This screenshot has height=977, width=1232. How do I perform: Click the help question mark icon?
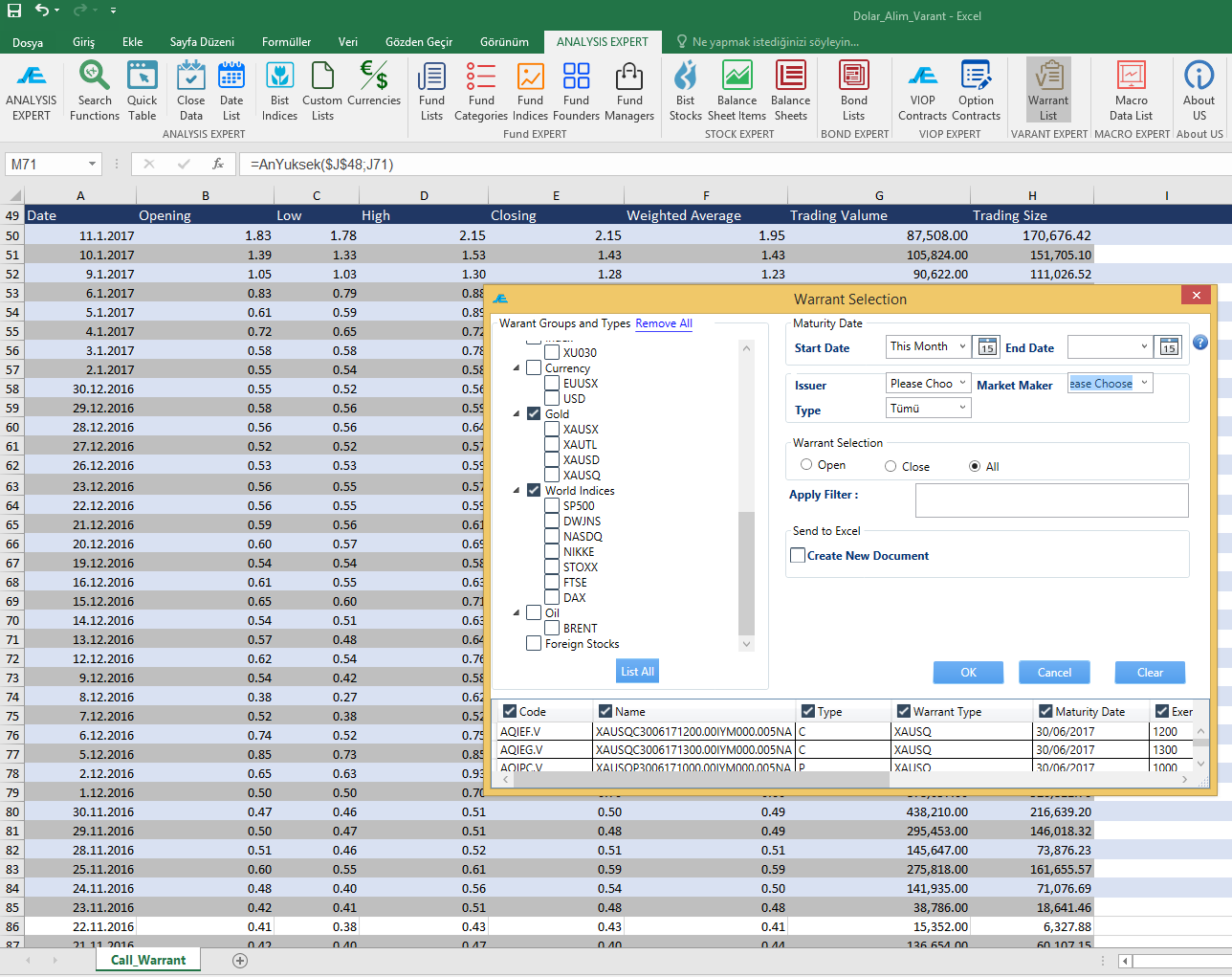tap(1200, 343)
